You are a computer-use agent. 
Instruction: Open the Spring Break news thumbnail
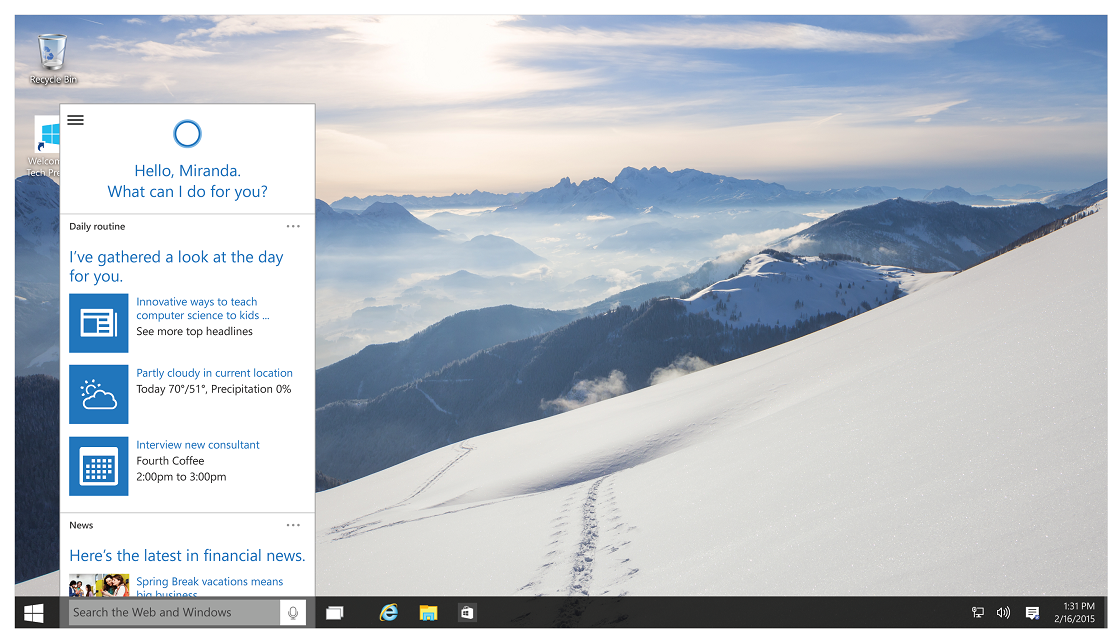point(98,584)
